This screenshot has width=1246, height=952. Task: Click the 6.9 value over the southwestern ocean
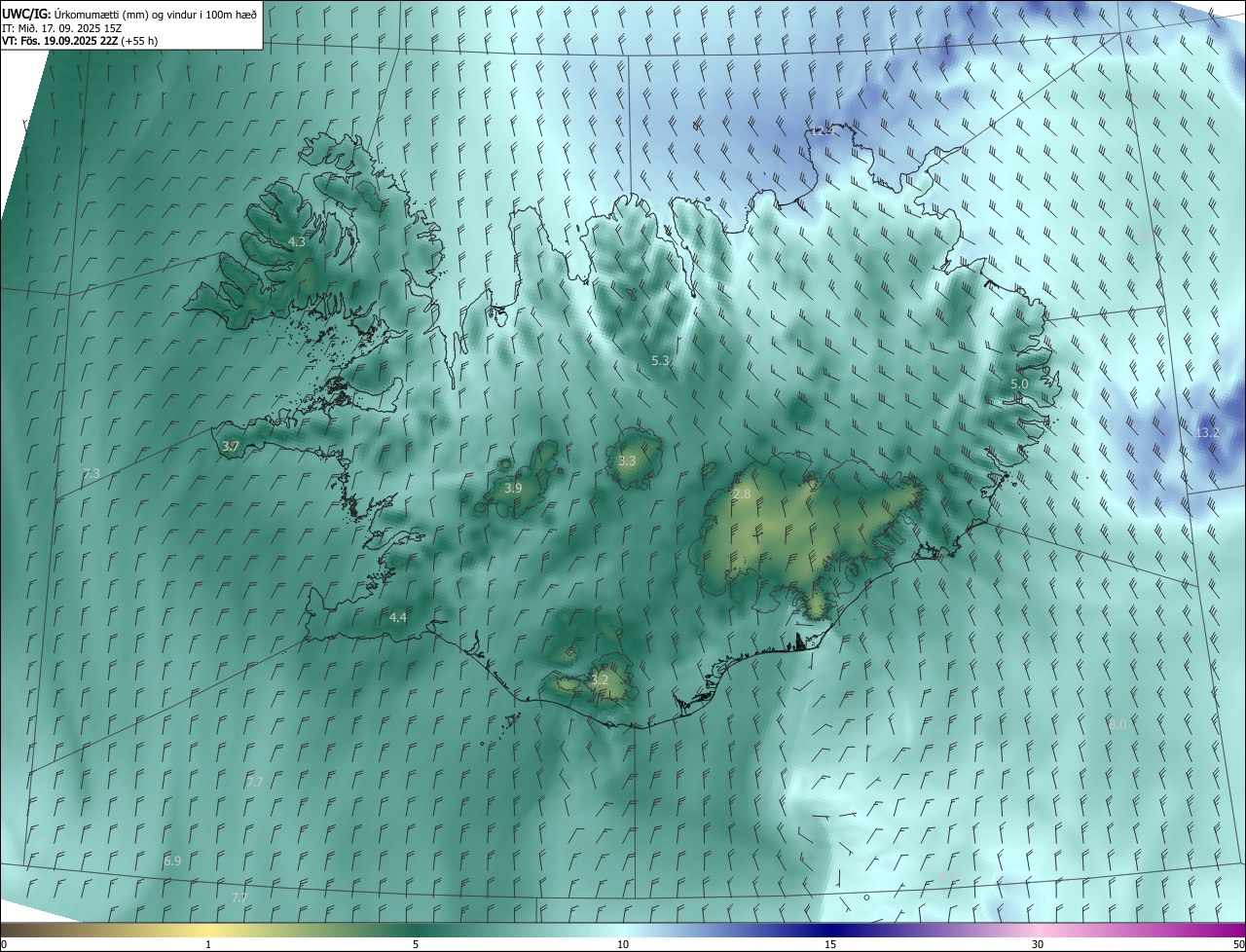click(172, 861)
